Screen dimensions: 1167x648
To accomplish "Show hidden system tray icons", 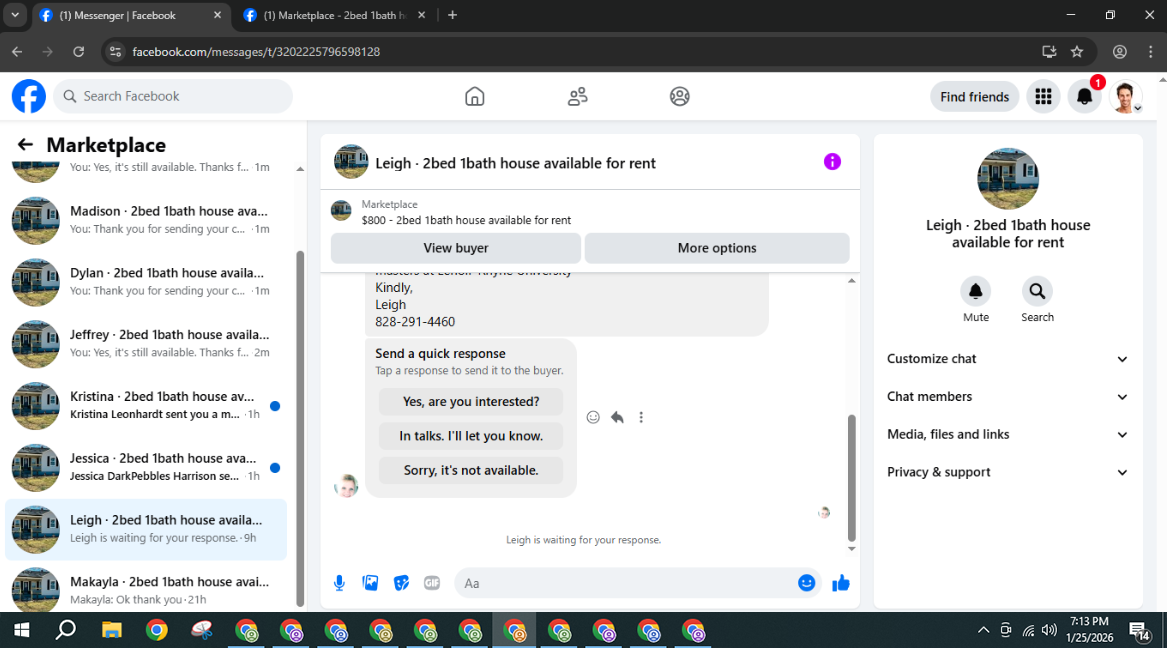I will pos(983,630).
